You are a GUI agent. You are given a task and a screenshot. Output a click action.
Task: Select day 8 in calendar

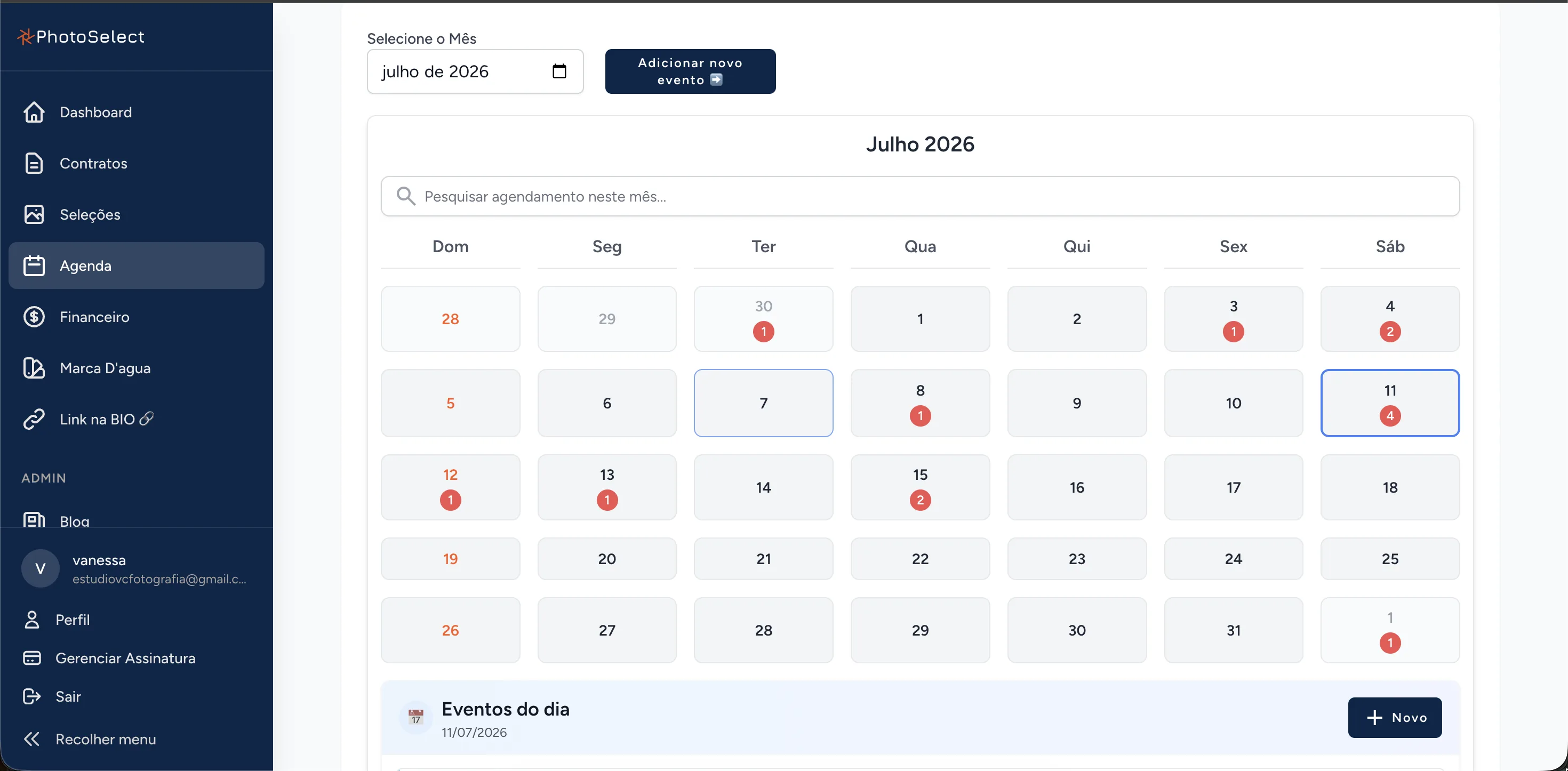click(920, 403)
